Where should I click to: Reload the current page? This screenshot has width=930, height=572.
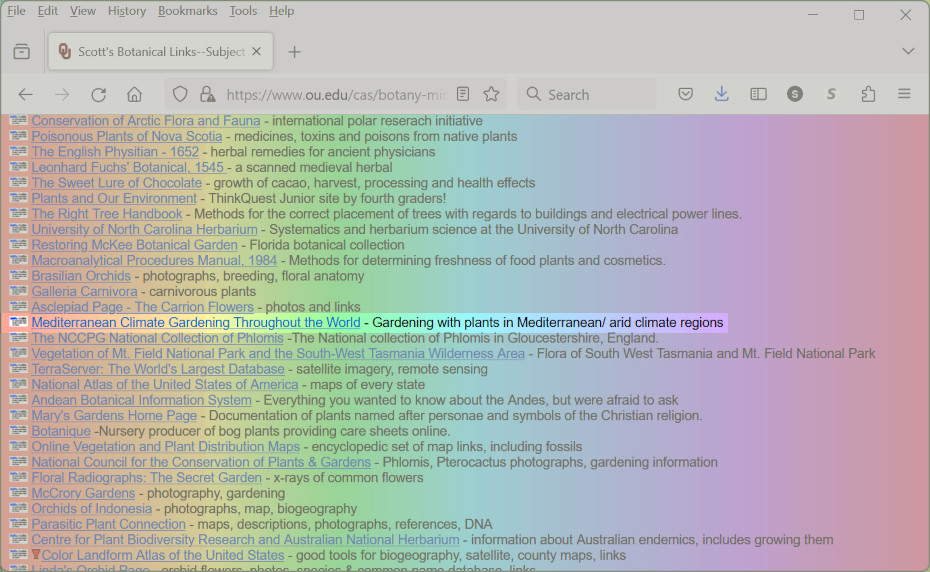(x=98, y=94)
